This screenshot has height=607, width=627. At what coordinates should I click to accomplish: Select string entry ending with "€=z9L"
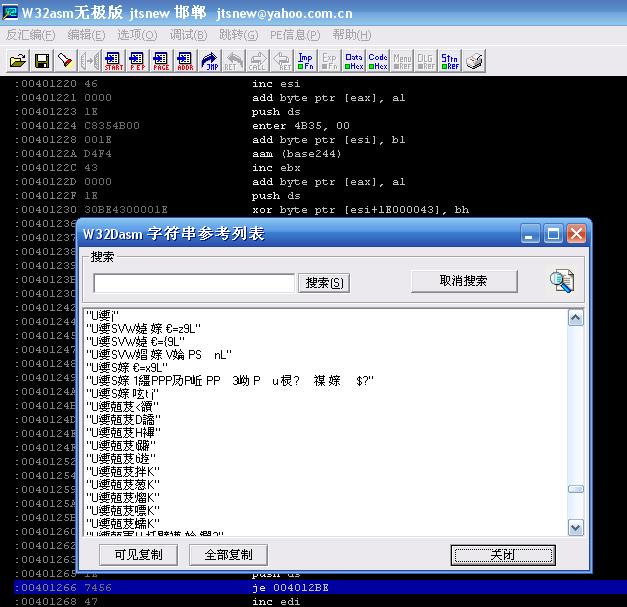[143, 329]
